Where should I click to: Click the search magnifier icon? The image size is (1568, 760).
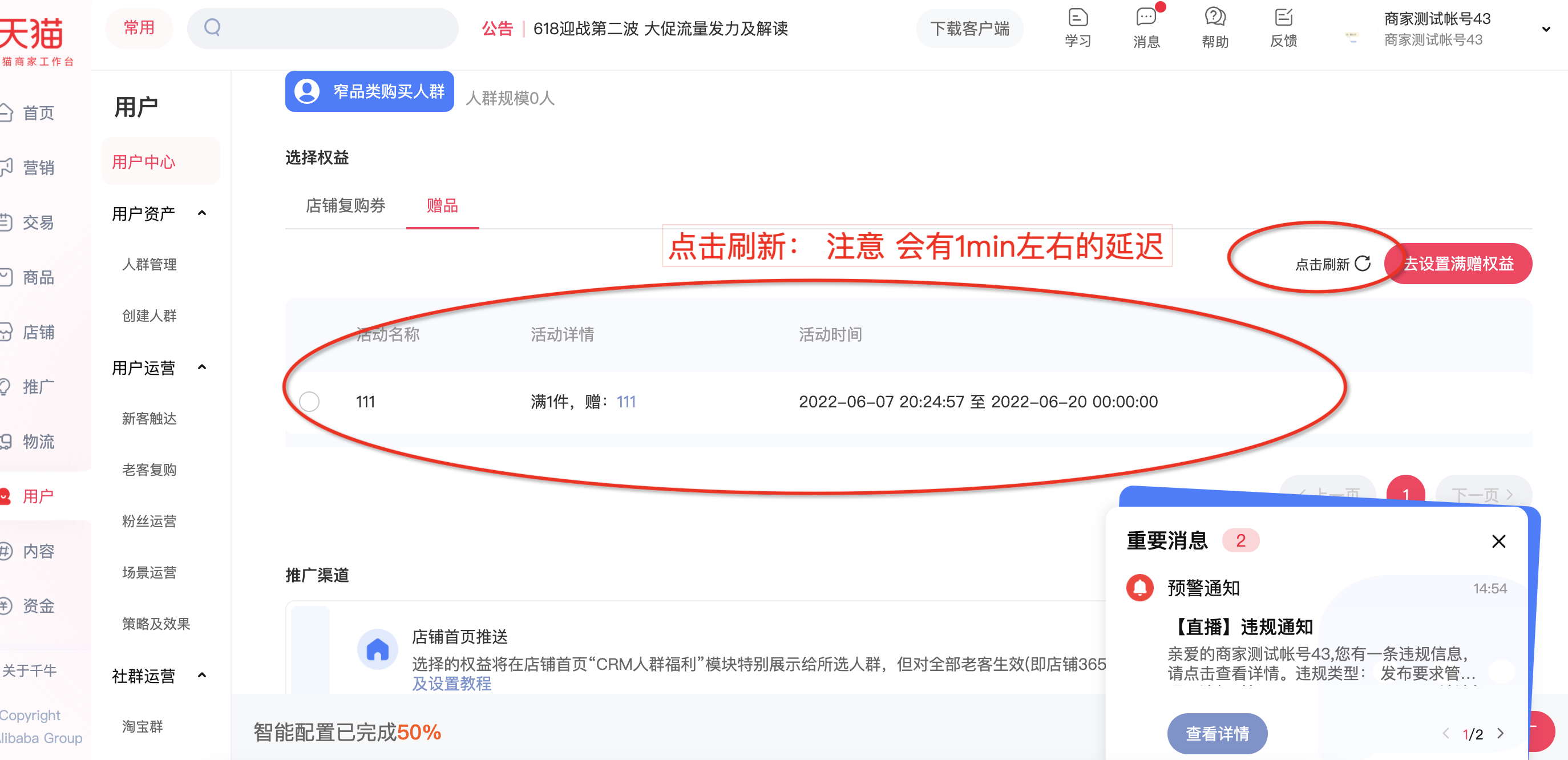coord(212,27)
